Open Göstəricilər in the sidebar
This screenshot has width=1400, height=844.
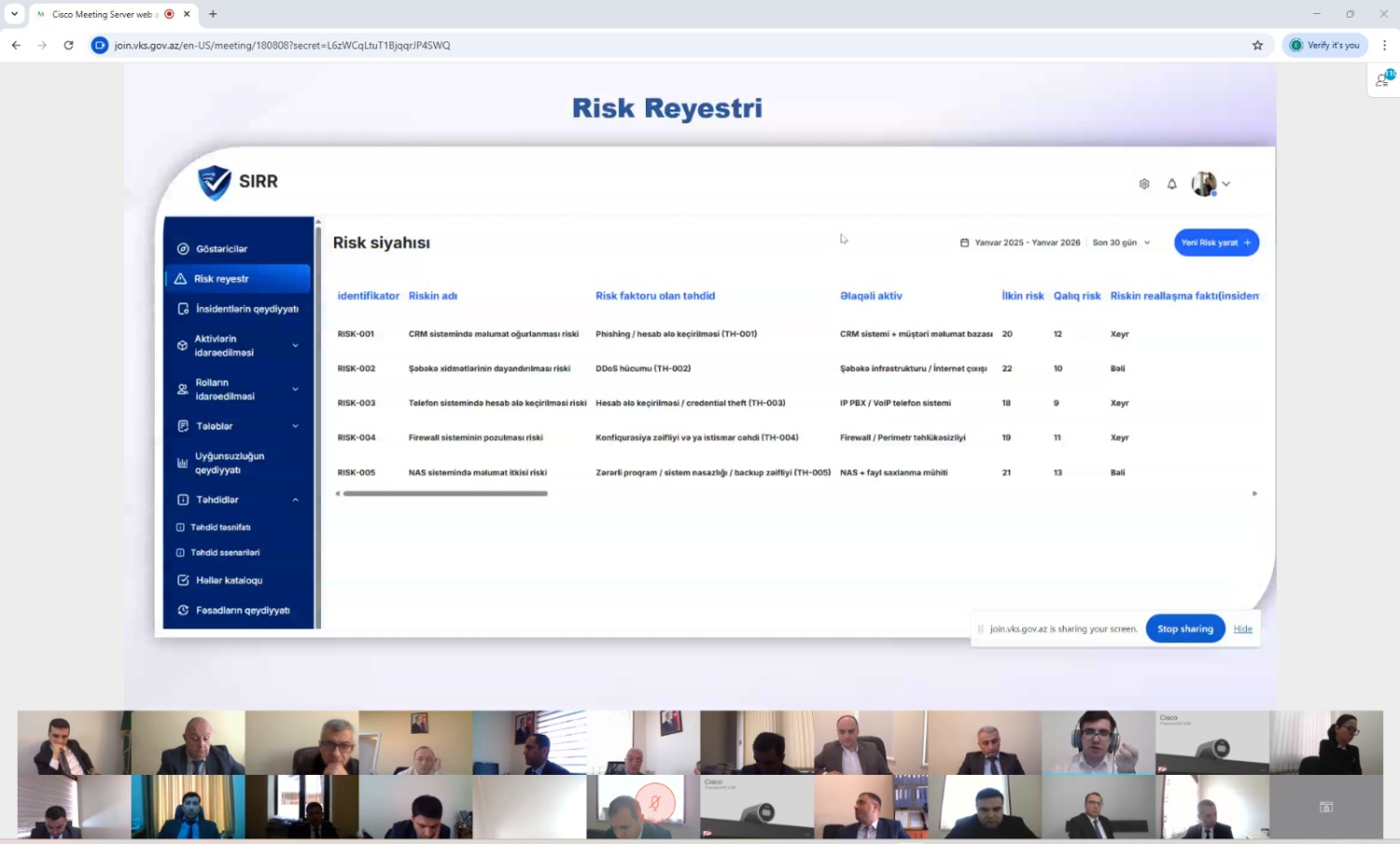click(x=221, y=249)
